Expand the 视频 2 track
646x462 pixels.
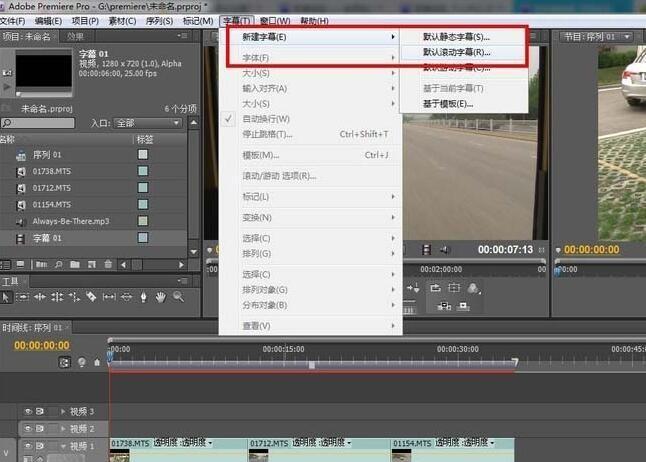tap(63, 429)
